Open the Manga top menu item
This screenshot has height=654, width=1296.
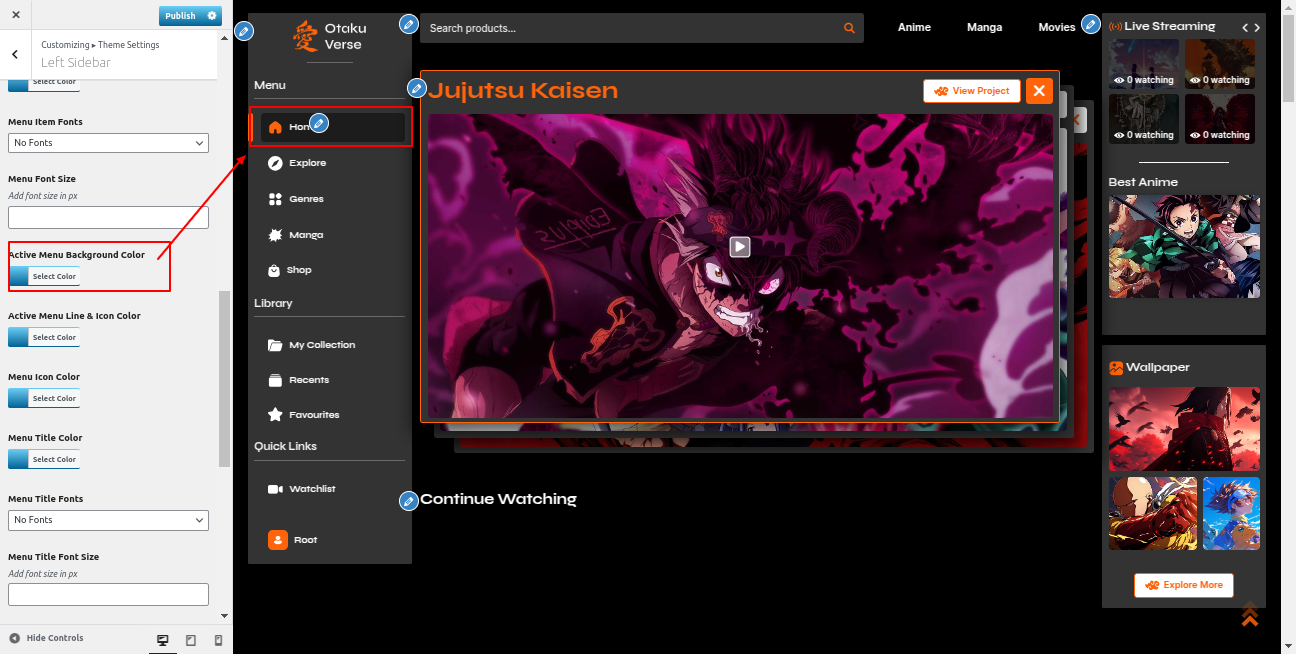coord(984,27)
